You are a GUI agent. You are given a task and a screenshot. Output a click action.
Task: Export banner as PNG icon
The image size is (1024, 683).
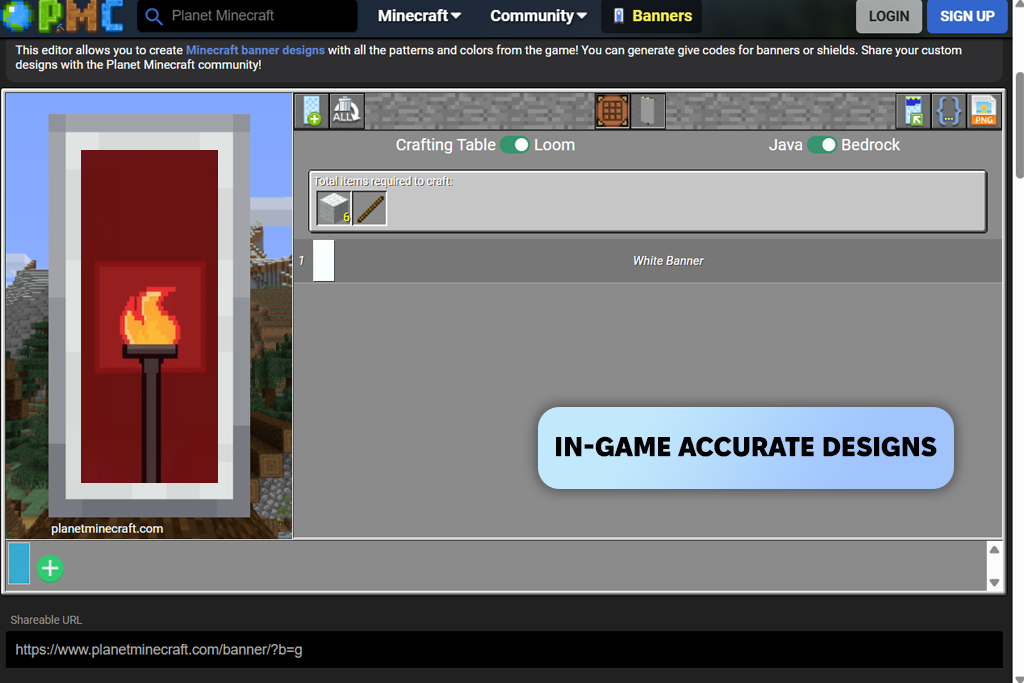coord(984,110)
